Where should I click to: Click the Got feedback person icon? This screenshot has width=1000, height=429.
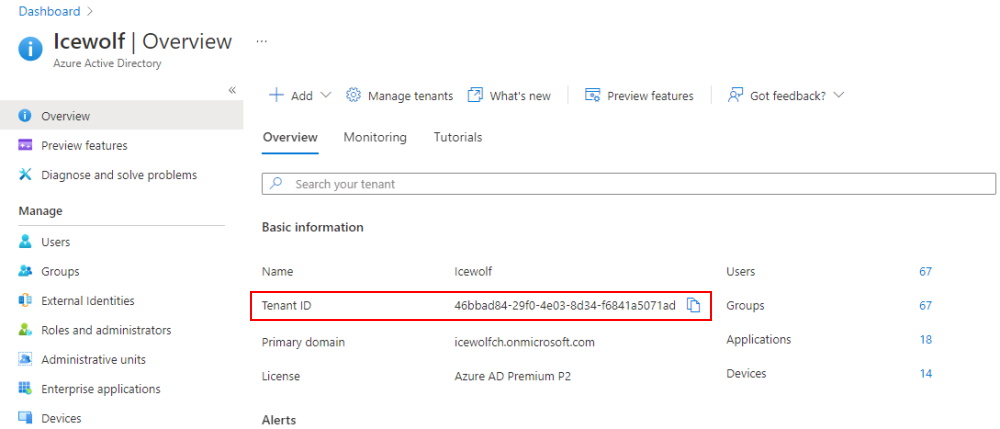(735, 95)
